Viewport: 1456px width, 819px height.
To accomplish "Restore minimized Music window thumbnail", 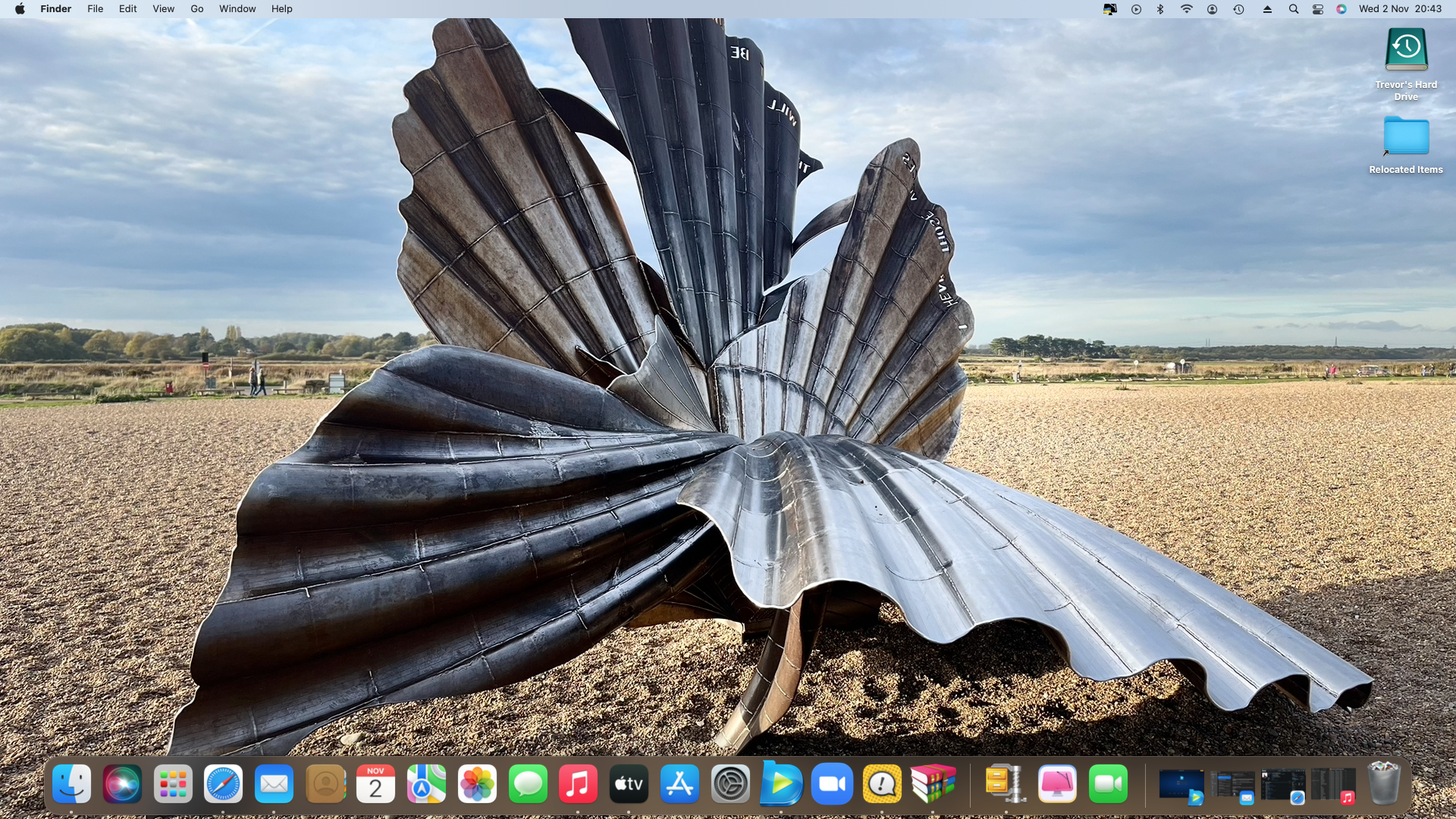I will 1333,786.
